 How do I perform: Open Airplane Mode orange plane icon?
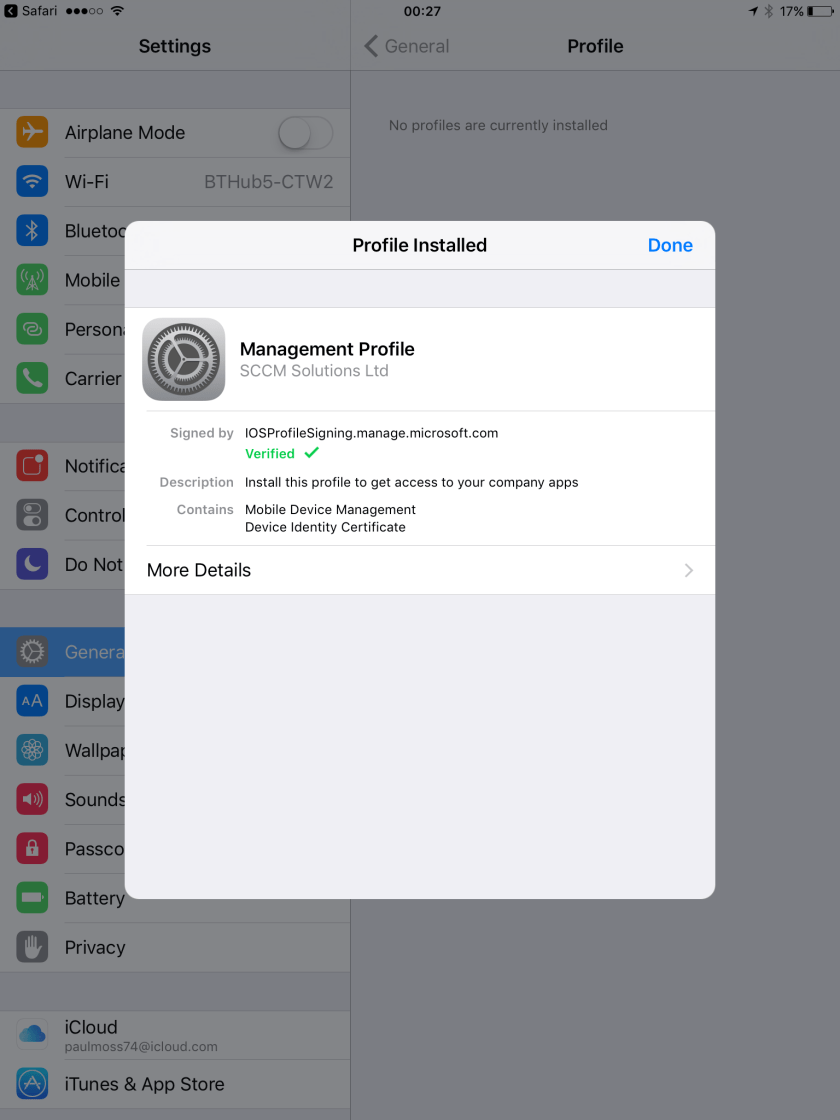[x=32, y=132]
